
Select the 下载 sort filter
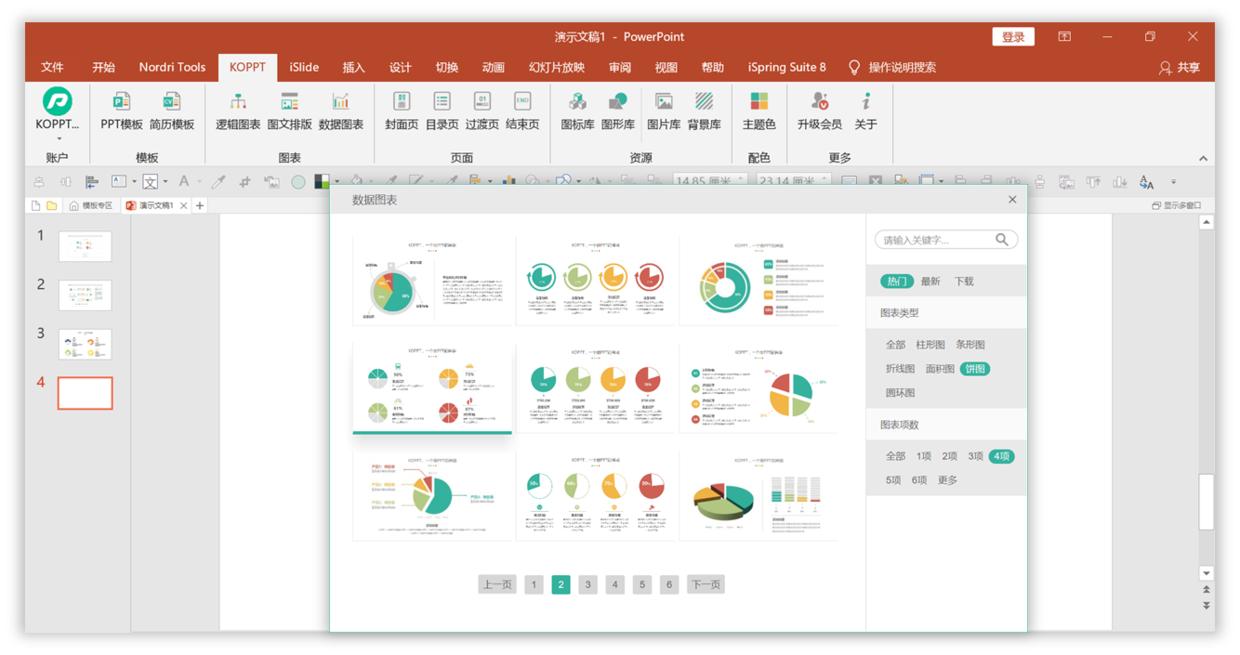point(963,281)
